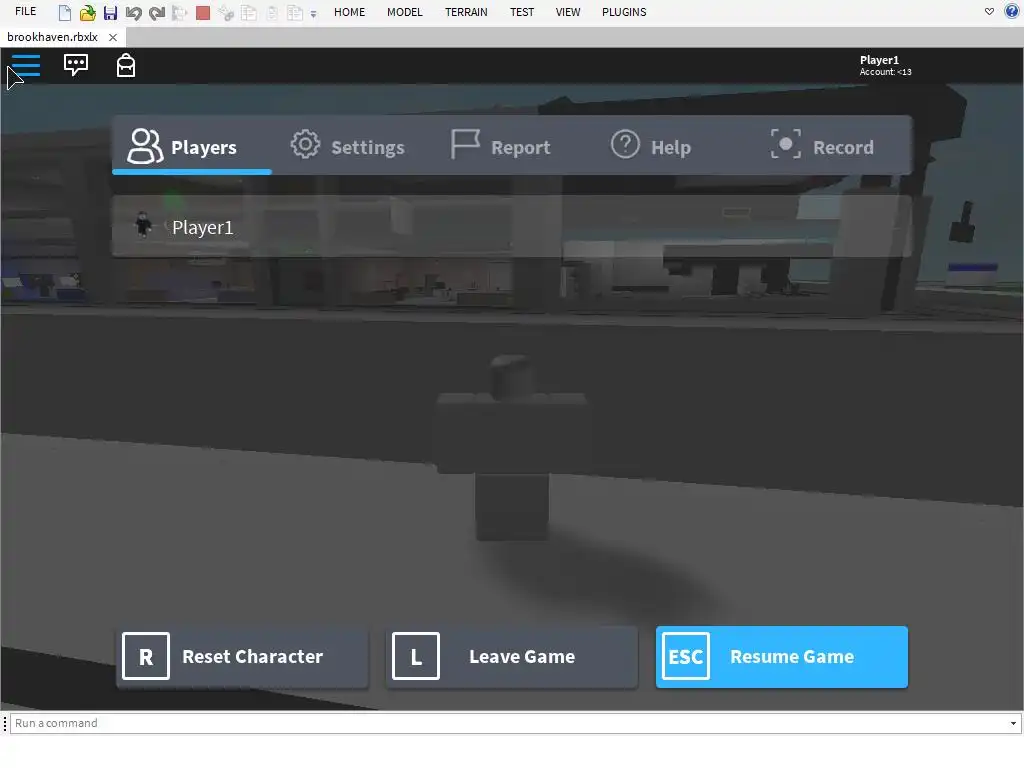
Task: Click the L key badge
Action: 416,656
